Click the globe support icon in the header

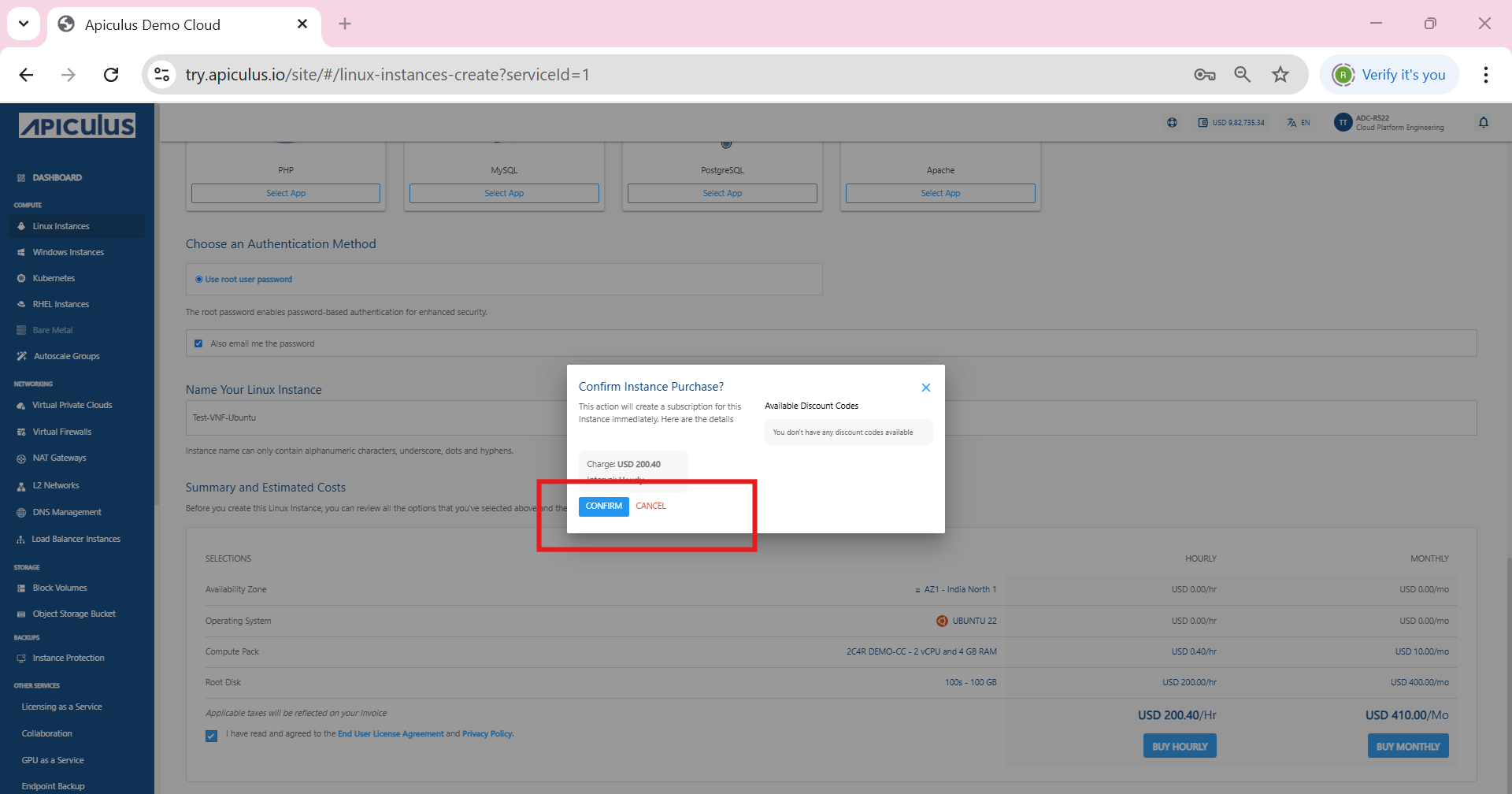click(x=1173, y=123)
